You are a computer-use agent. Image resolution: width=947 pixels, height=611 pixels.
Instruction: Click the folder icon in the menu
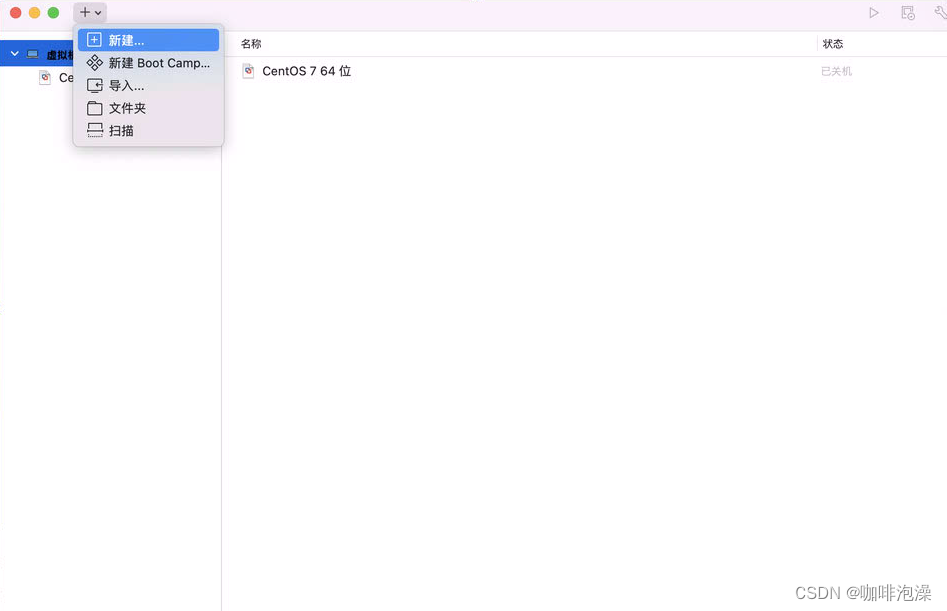[94, 108]
